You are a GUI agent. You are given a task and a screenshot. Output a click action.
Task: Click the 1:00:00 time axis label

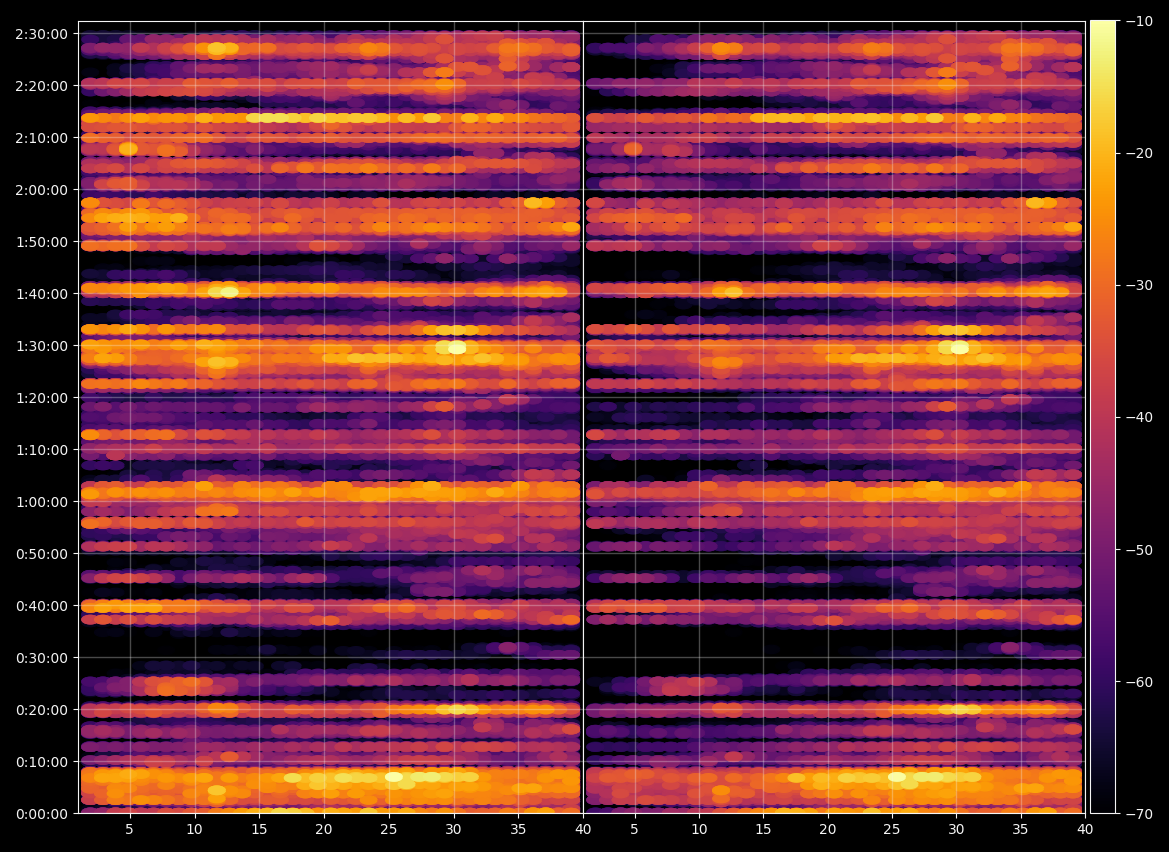pos(41,502)
